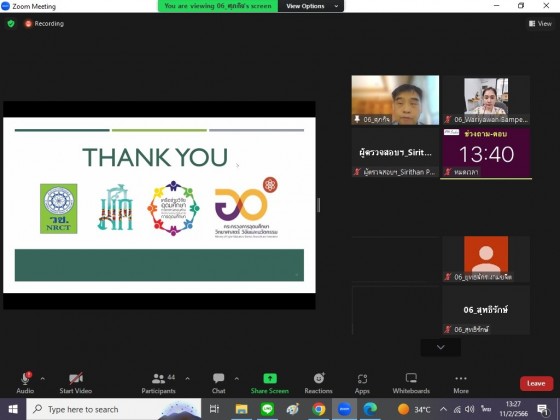Image resolution: width=560 pixels, height=420 pixels.
Task: Click the 'You are viewing' green banner
Action: (218, 6)
